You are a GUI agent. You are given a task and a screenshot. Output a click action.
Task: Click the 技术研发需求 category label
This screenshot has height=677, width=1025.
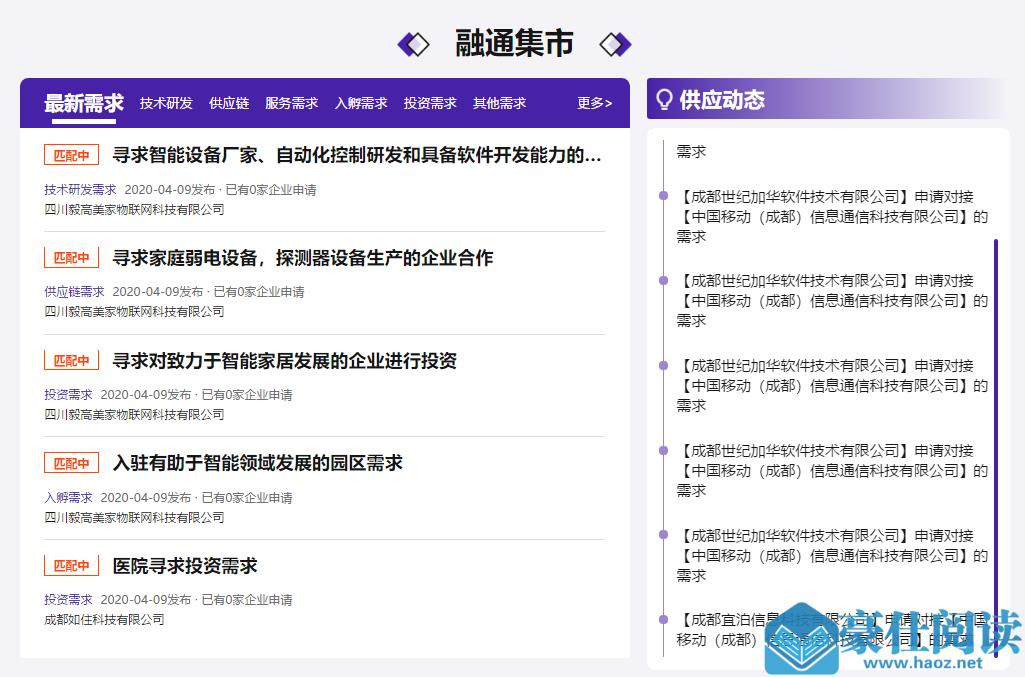pyautogui.click(x=80, y=190)
